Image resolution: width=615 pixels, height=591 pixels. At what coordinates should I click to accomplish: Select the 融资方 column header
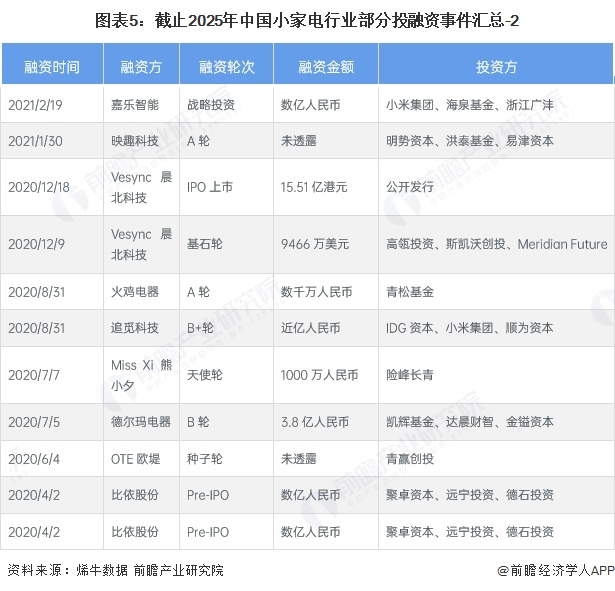coord(141,67)
